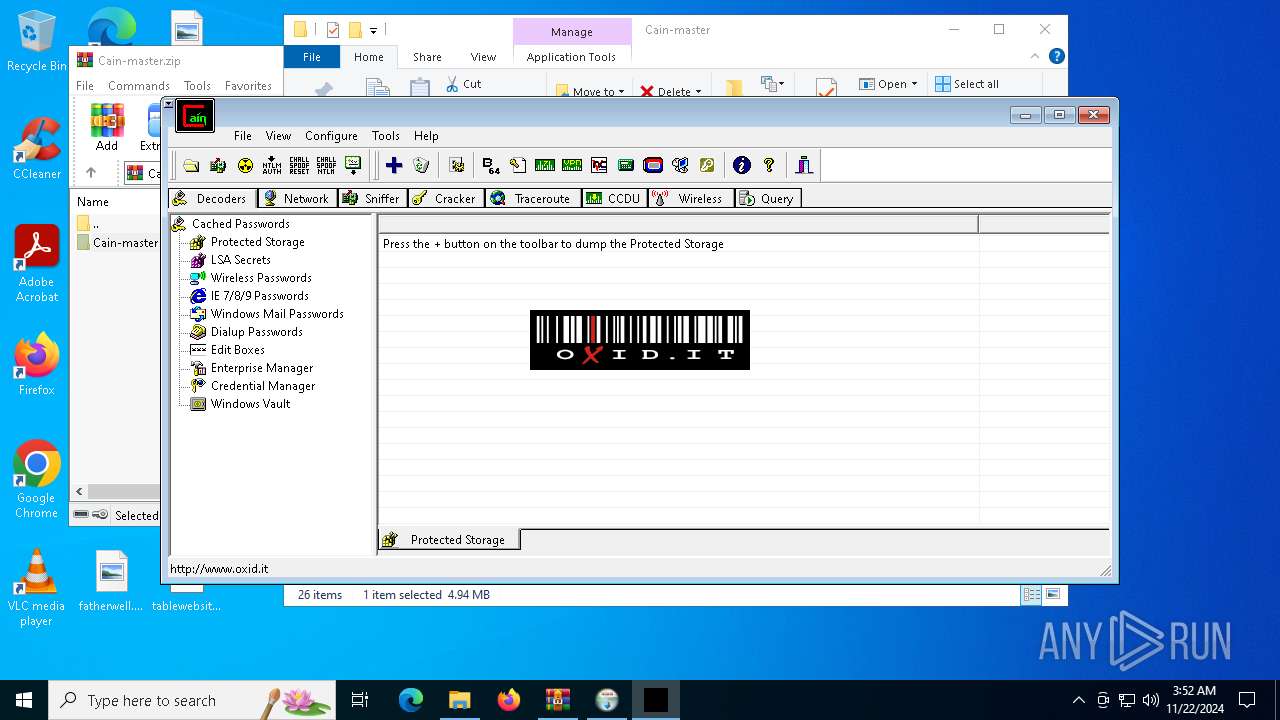Click the blue info About icon
1280x720 pixels.
[x=741, y=166]
